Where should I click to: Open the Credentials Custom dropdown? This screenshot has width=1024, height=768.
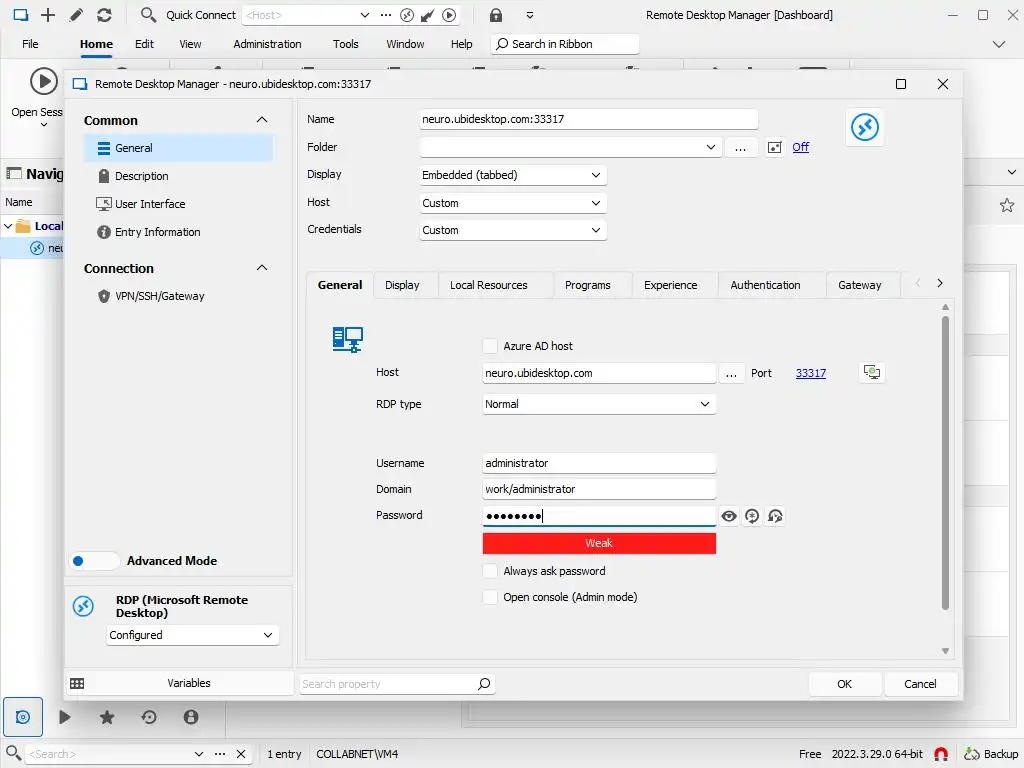513,230
